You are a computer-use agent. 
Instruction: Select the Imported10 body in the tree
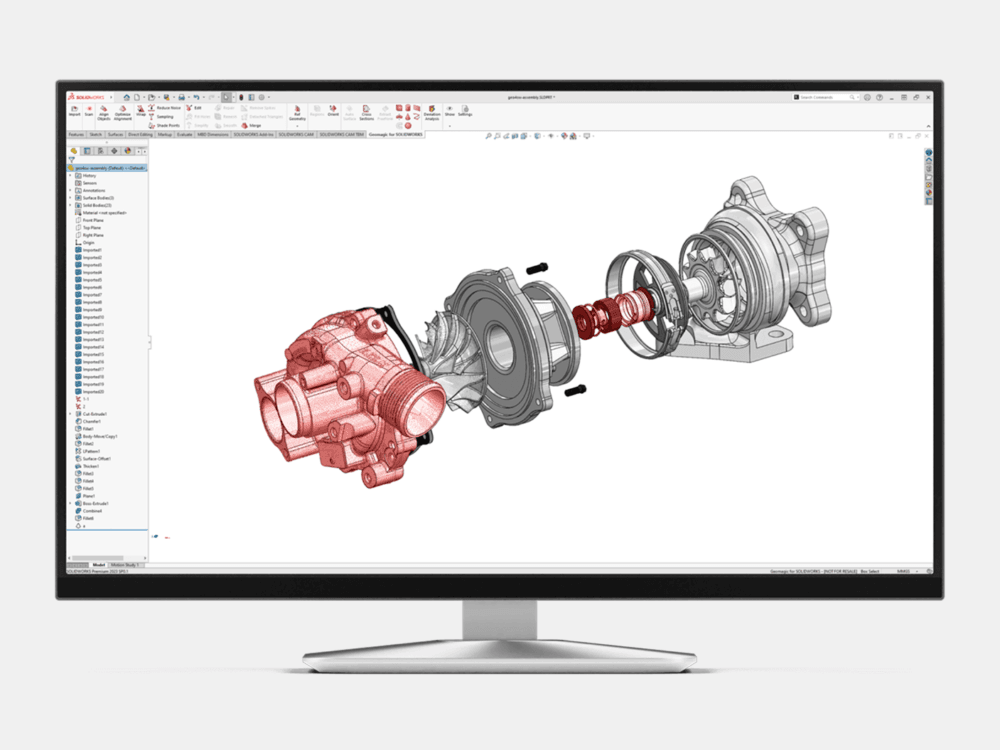(92, 315)
